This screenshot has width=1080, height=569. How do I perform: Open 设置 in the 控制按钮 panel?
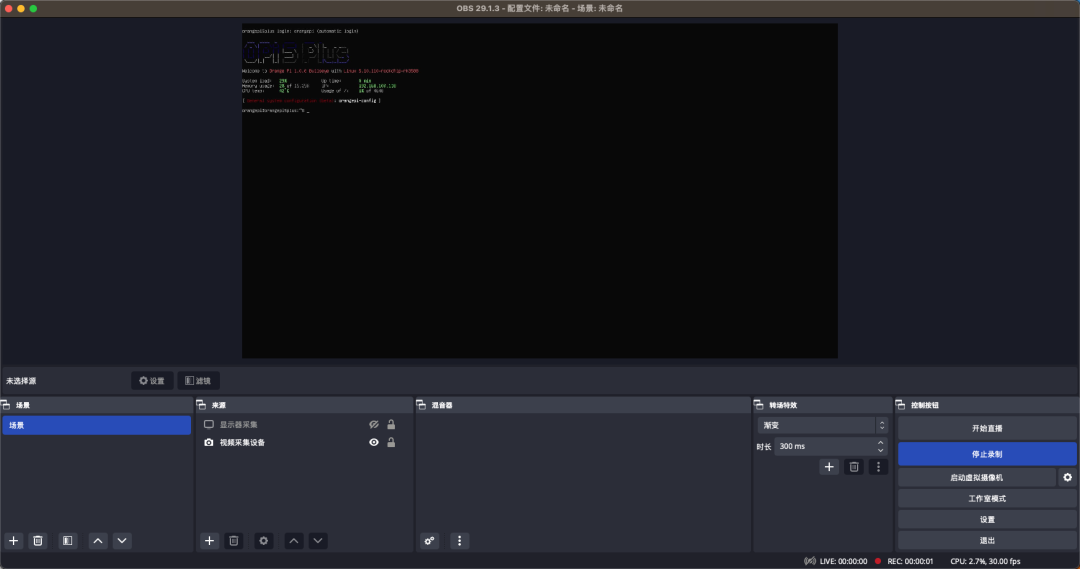[987, 519]
